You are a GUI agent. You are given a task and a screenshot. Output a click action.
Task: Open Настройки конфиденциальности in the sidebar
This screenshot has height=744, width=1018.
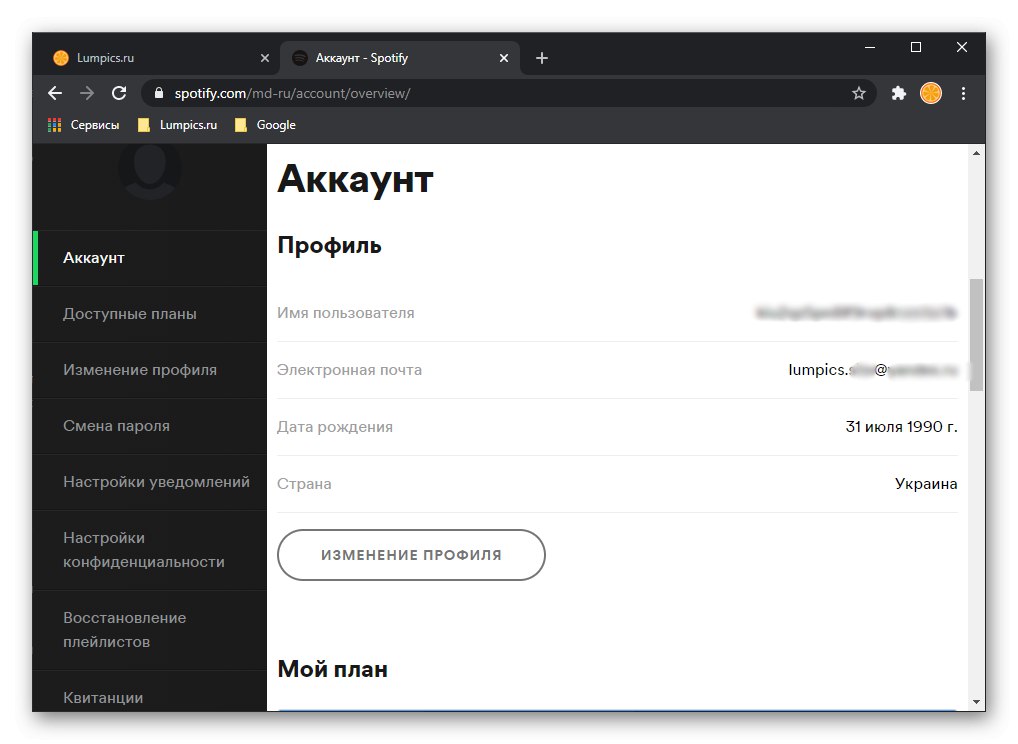pos(150,551)
